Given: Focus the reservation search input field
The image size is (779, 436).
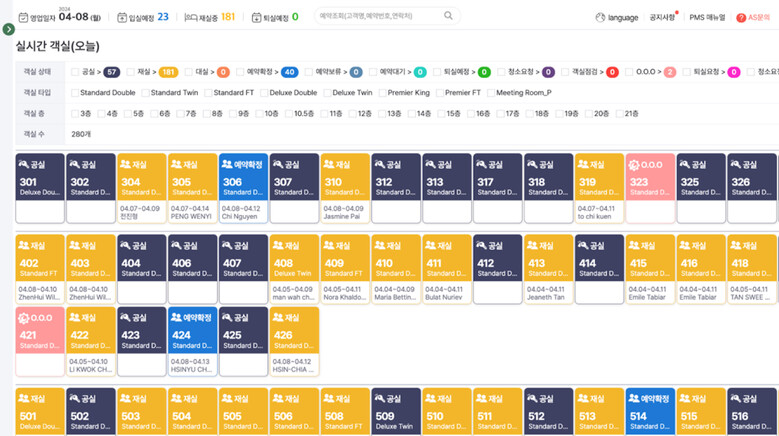Looking at the screenshot, I should tap(380, 16).
